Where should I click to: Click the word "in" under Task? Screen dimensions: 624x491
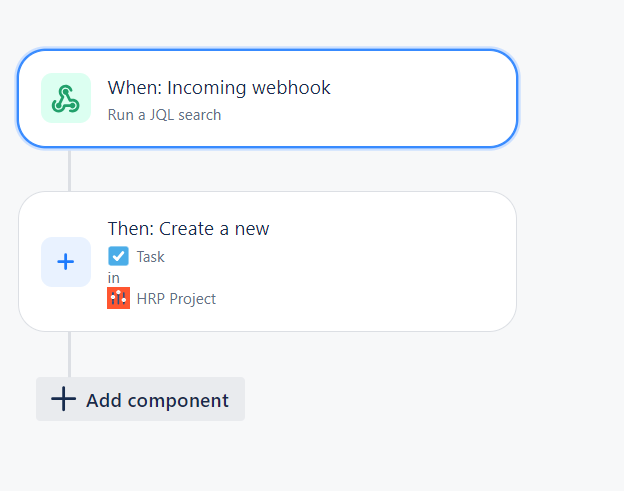(113, 278)
